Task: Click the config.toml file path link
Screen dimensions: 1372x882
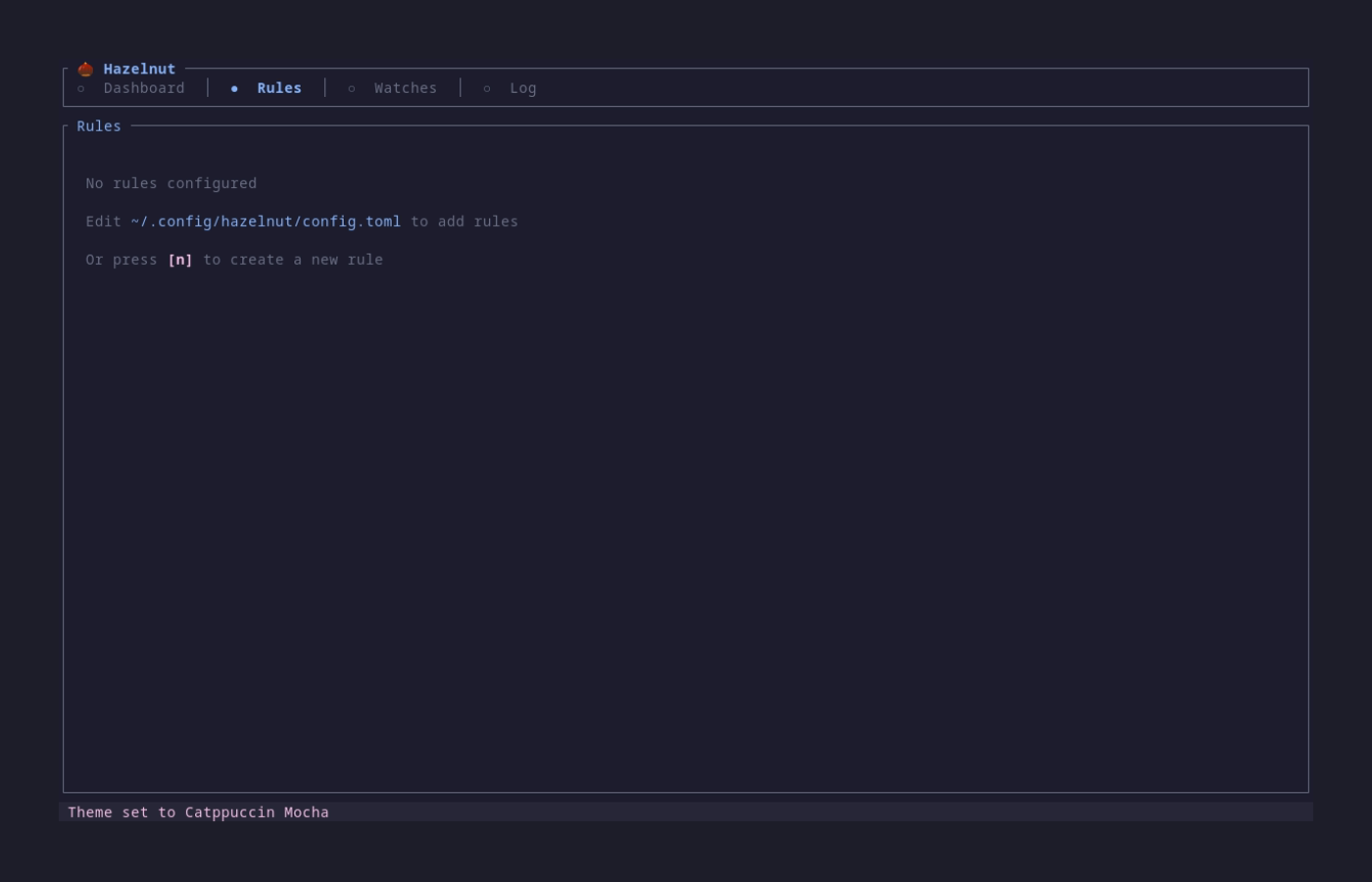Action: click(x=266, y=220)
